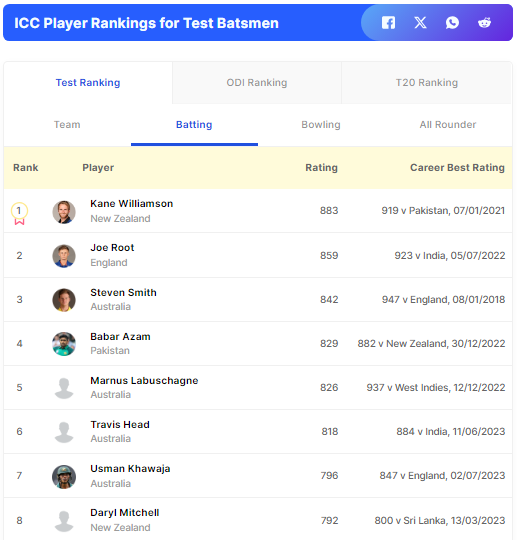Share rankings on Reddit
Viewport: 517px width, 540px height.
pos(484,23)
